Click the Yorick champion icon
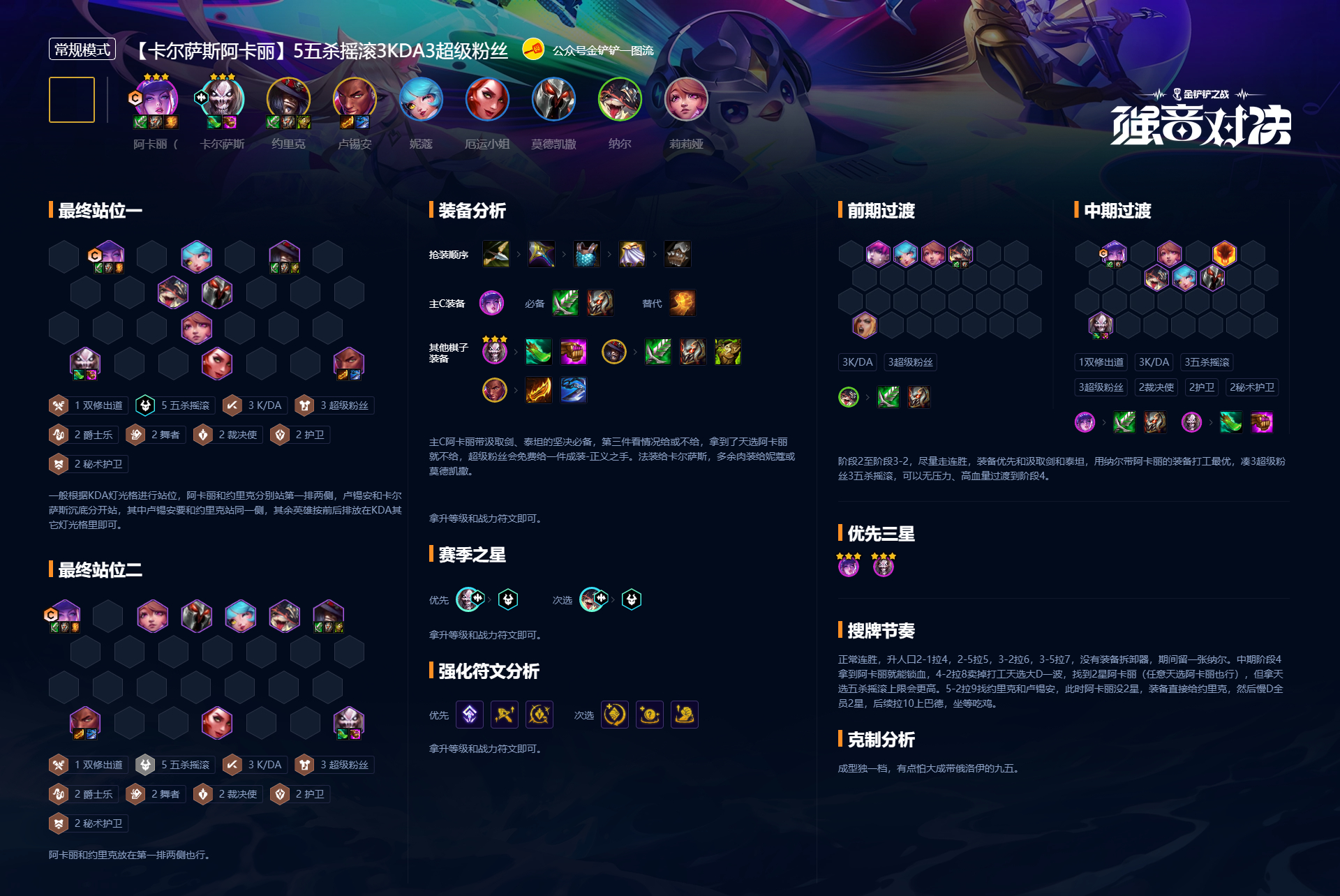Image resolution: width=1340 pixels, height=896 pixels. (x=288, y=98)
